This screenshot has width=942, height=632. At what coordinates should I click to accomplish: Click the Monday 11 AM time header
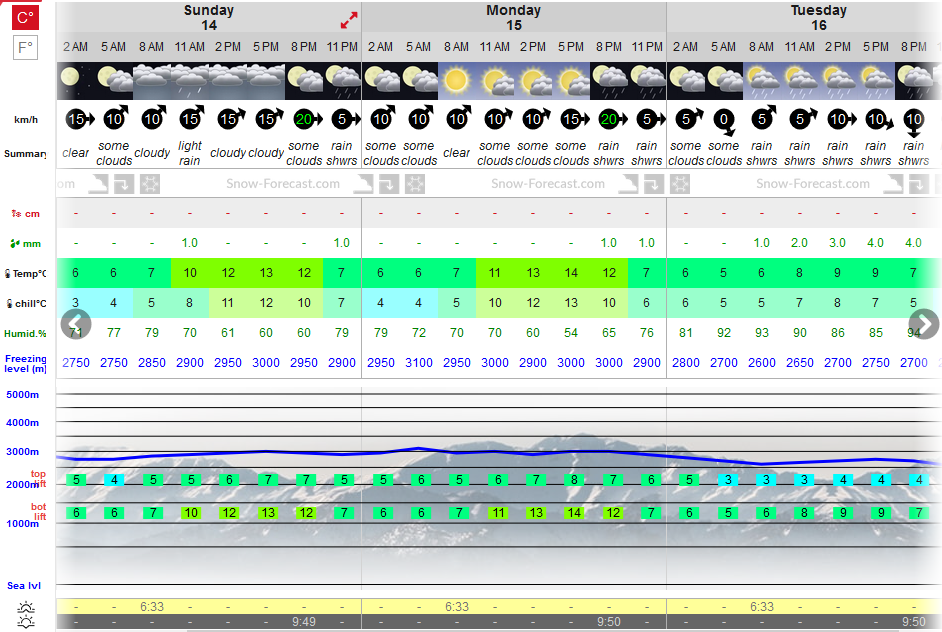[x=494, y=47]
